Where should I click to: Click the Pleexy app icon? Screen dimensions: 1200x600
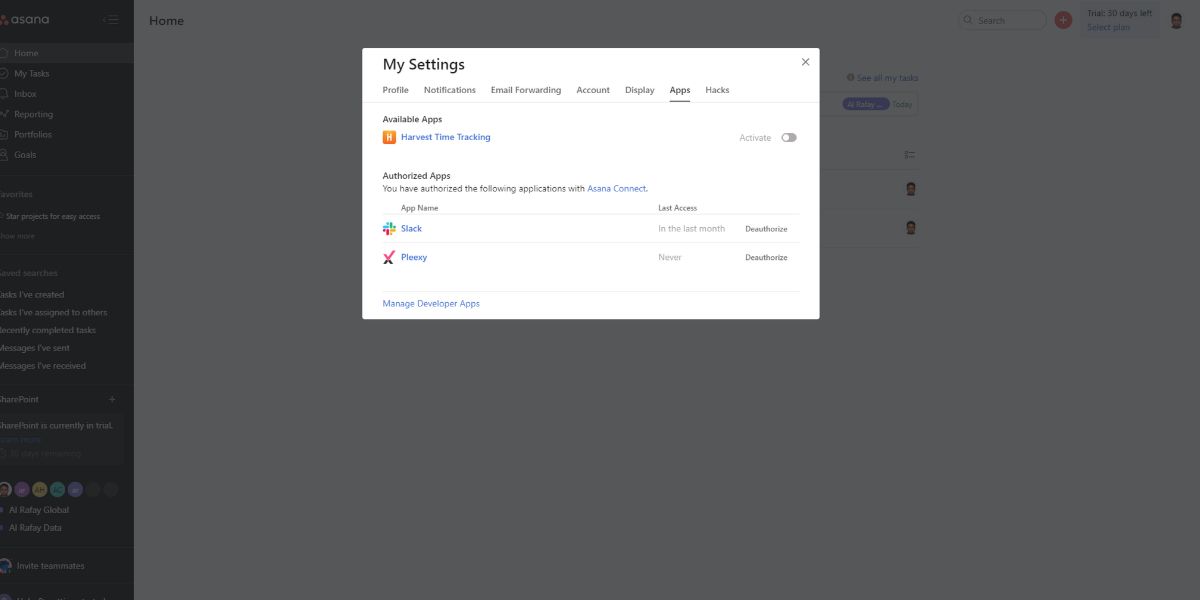tap(389, 257)
